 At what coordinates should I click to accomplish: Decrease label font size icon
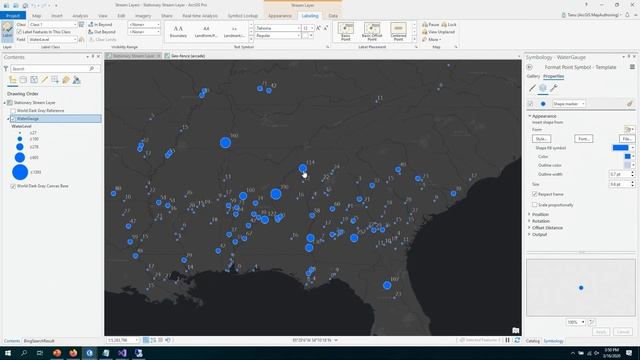(x=325, y=28)
